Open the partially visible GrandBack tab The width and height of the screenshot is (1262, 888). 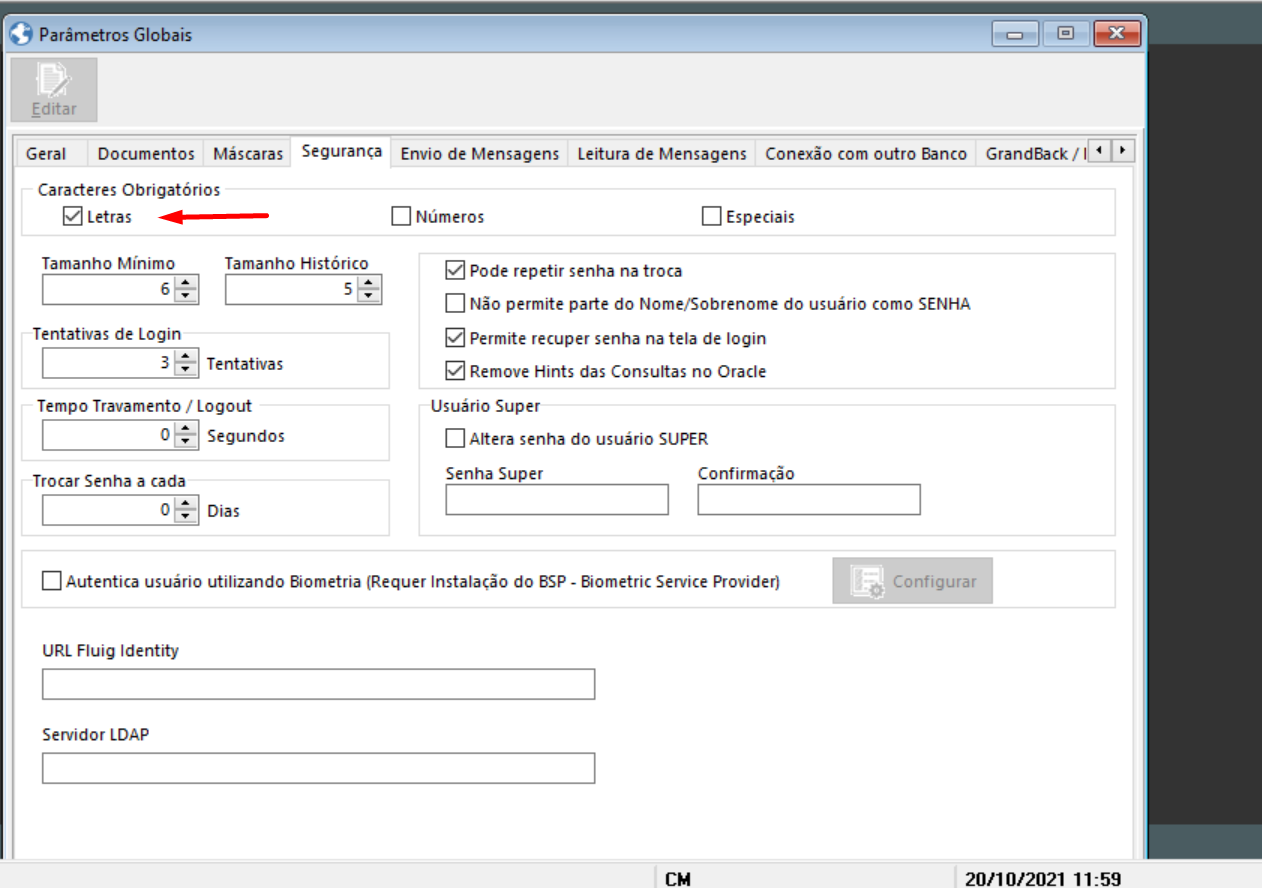(x=1031, y=154)
